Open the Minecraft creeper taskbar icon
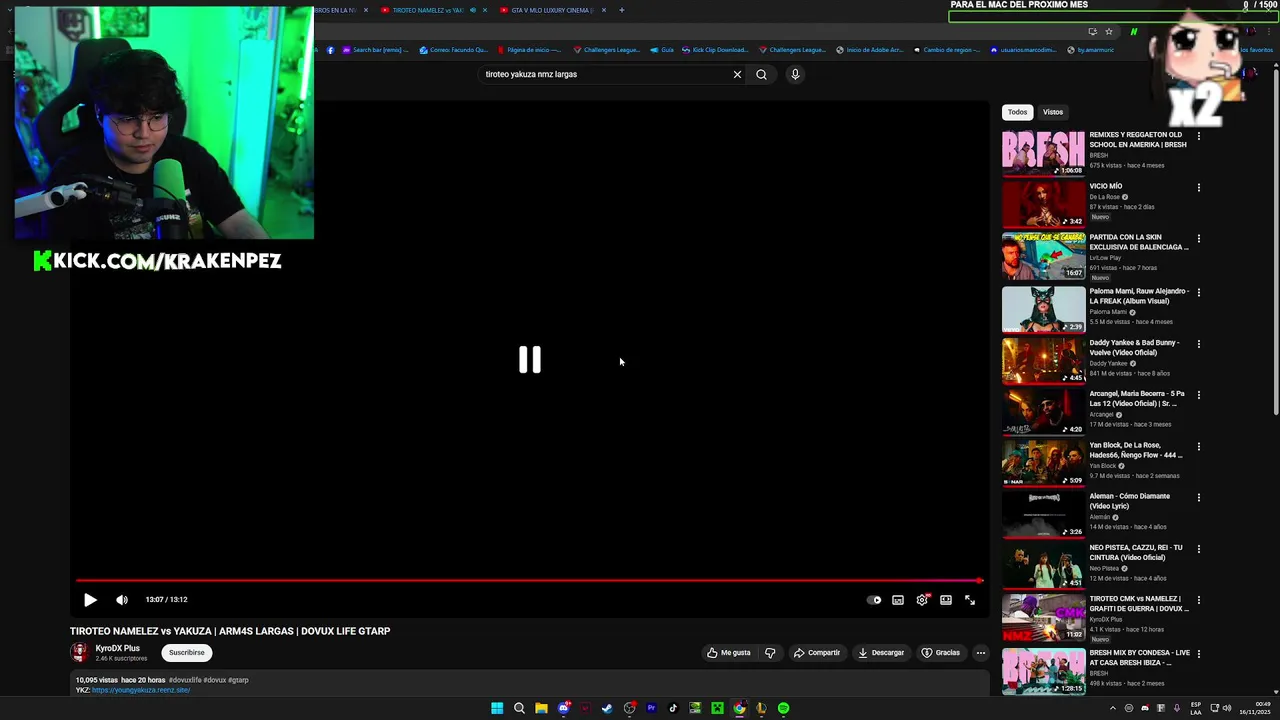The image size is (1280, 720). point(717,708)
